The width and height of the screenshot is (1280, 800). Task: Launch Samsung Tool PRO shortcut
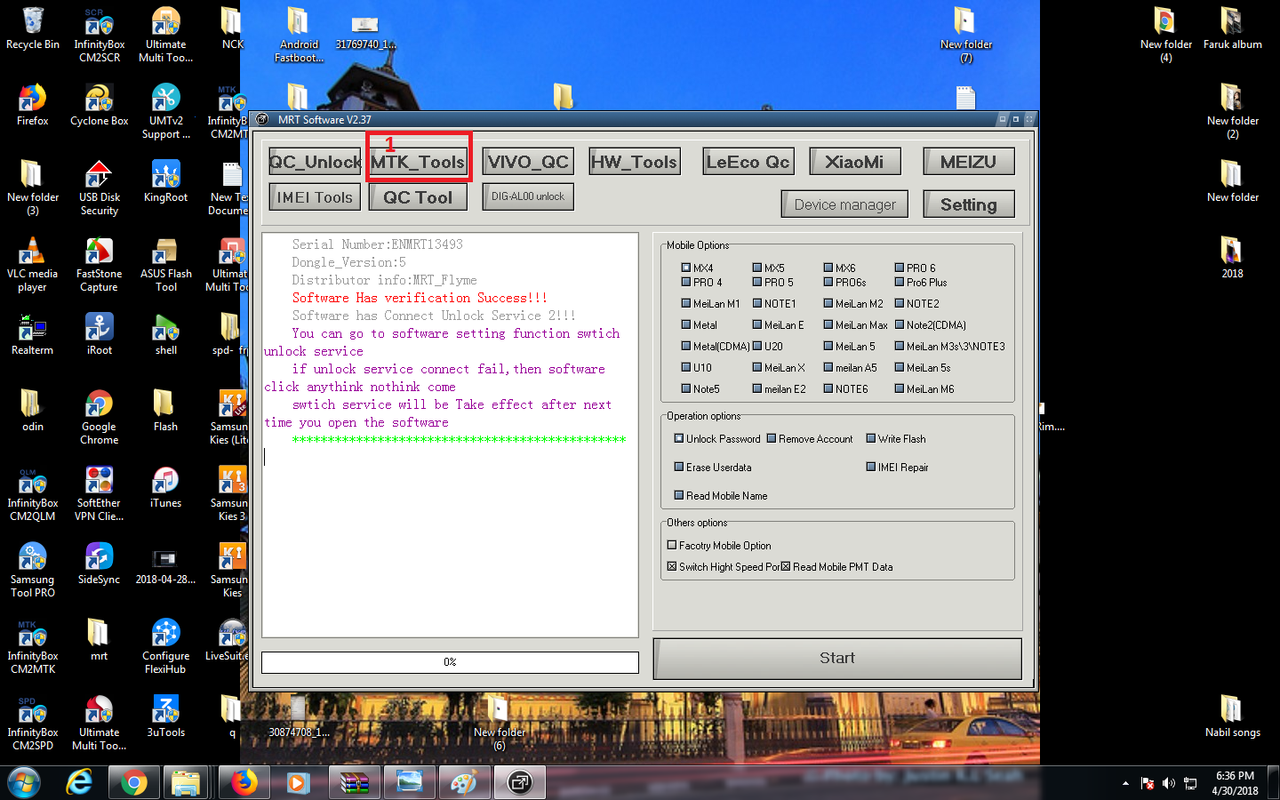(x=32, y=570)
